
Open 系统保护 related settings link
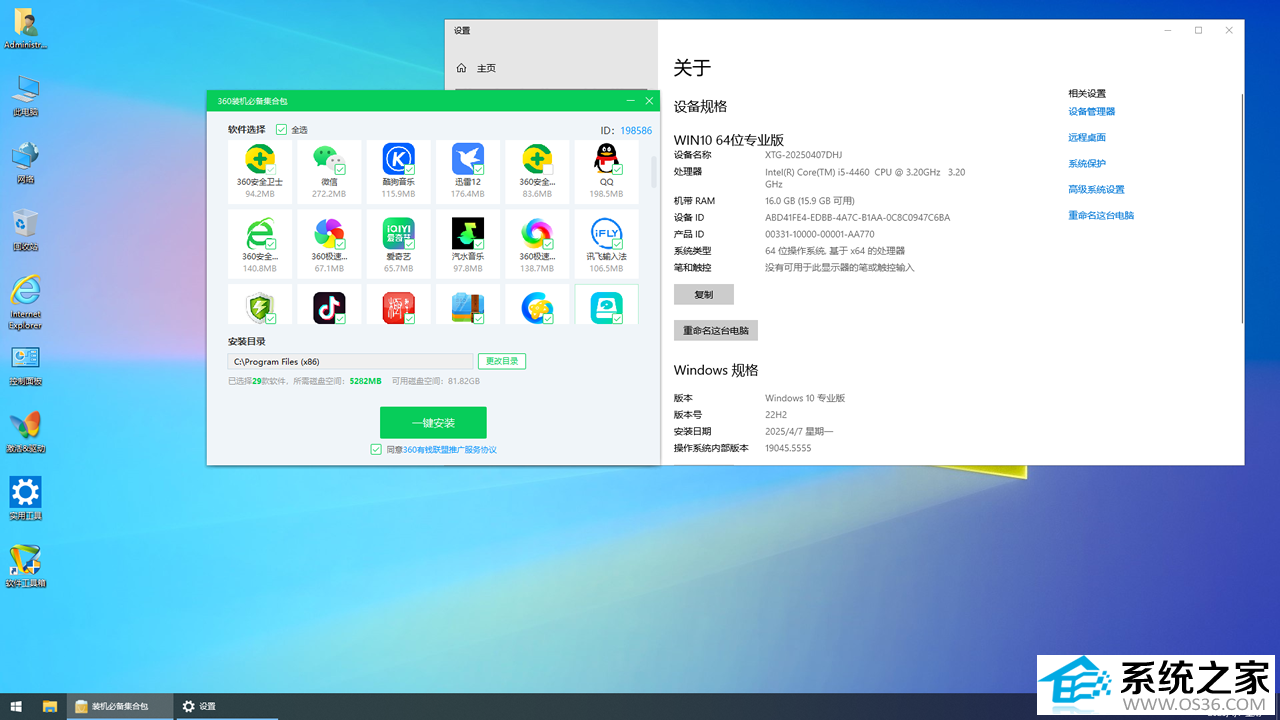pyautogui.click(x=1087, y=164)
